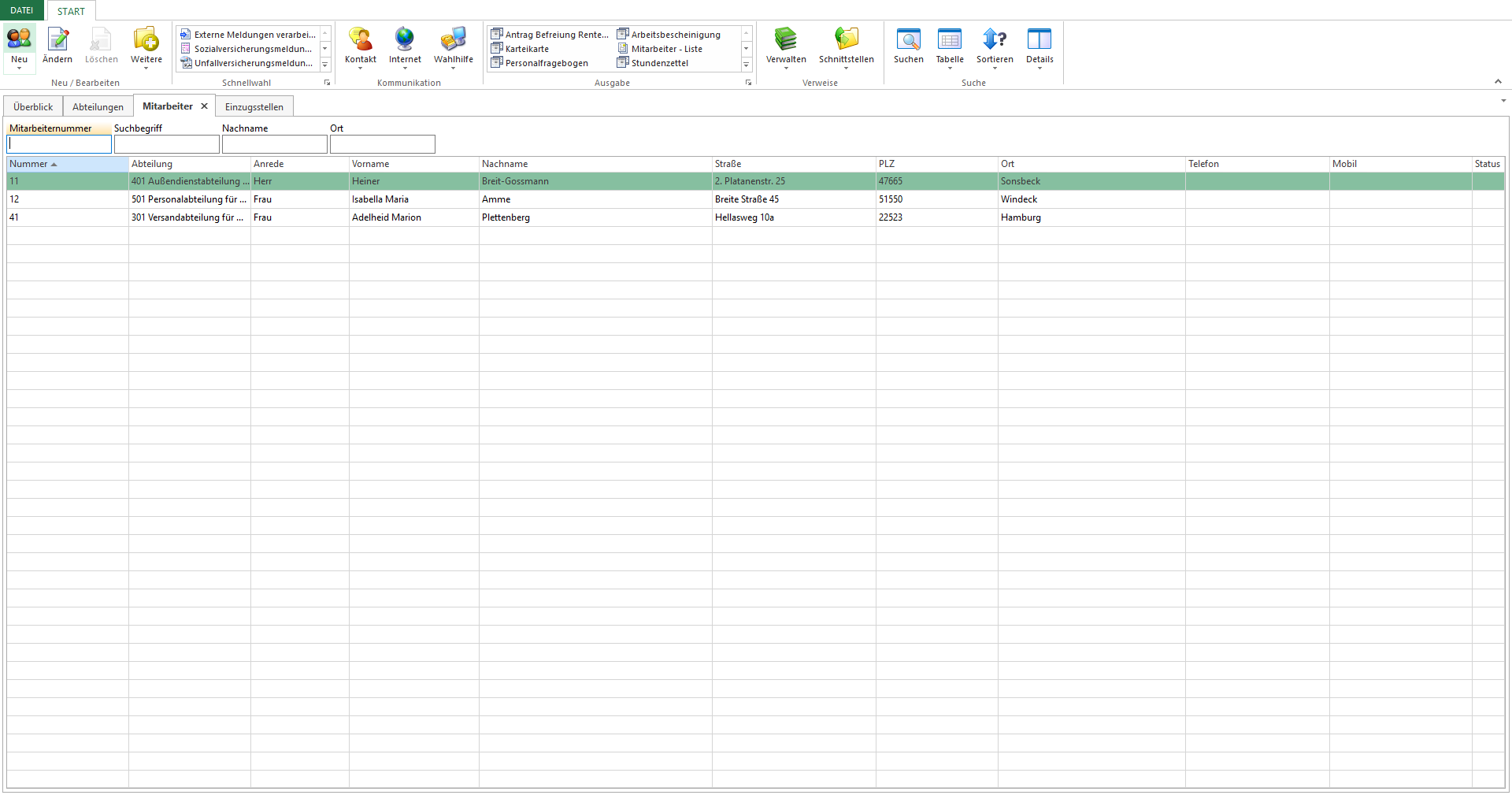Image resolution: width=1512 pixels, height=795 pixels.
Task: Click the Adelheid Marion cell
Action: 414,217
